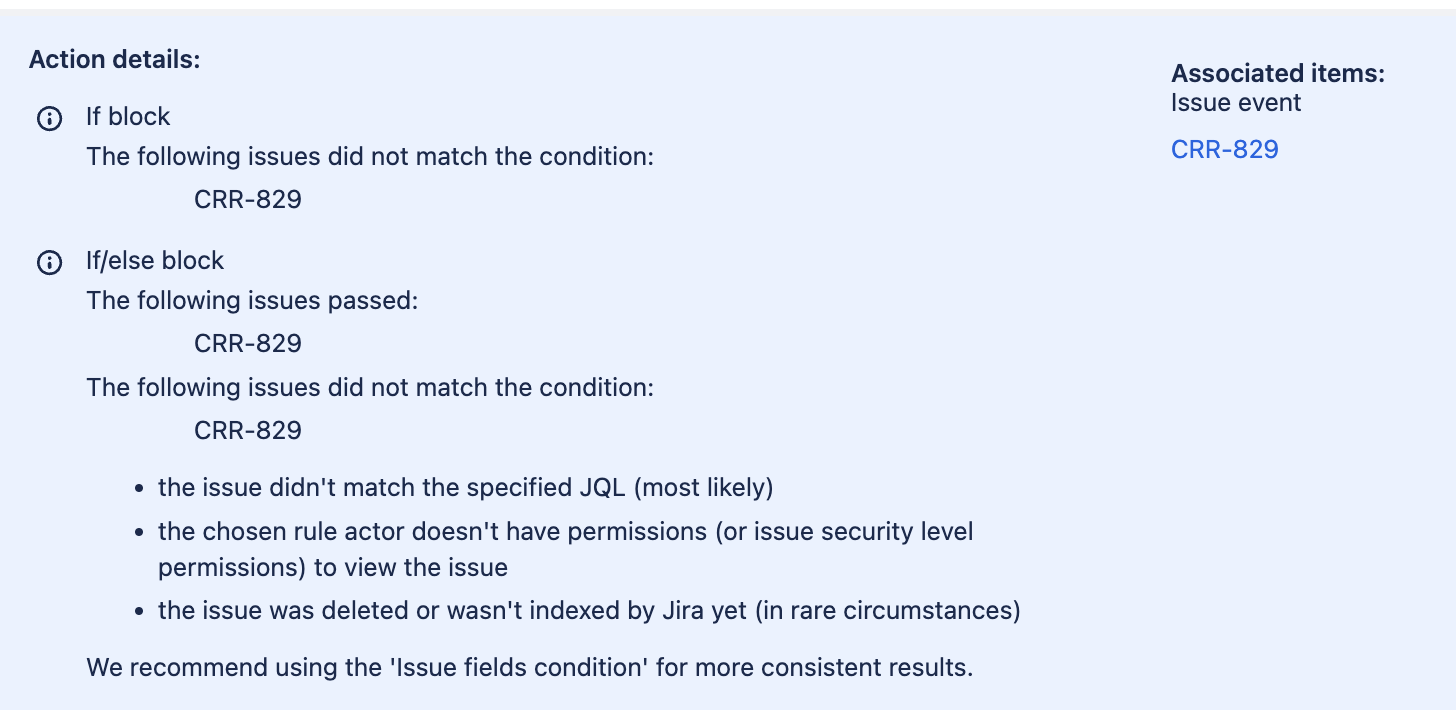
Task: Click CRR-829 under issues not matching condition
Action: [248, 430]
